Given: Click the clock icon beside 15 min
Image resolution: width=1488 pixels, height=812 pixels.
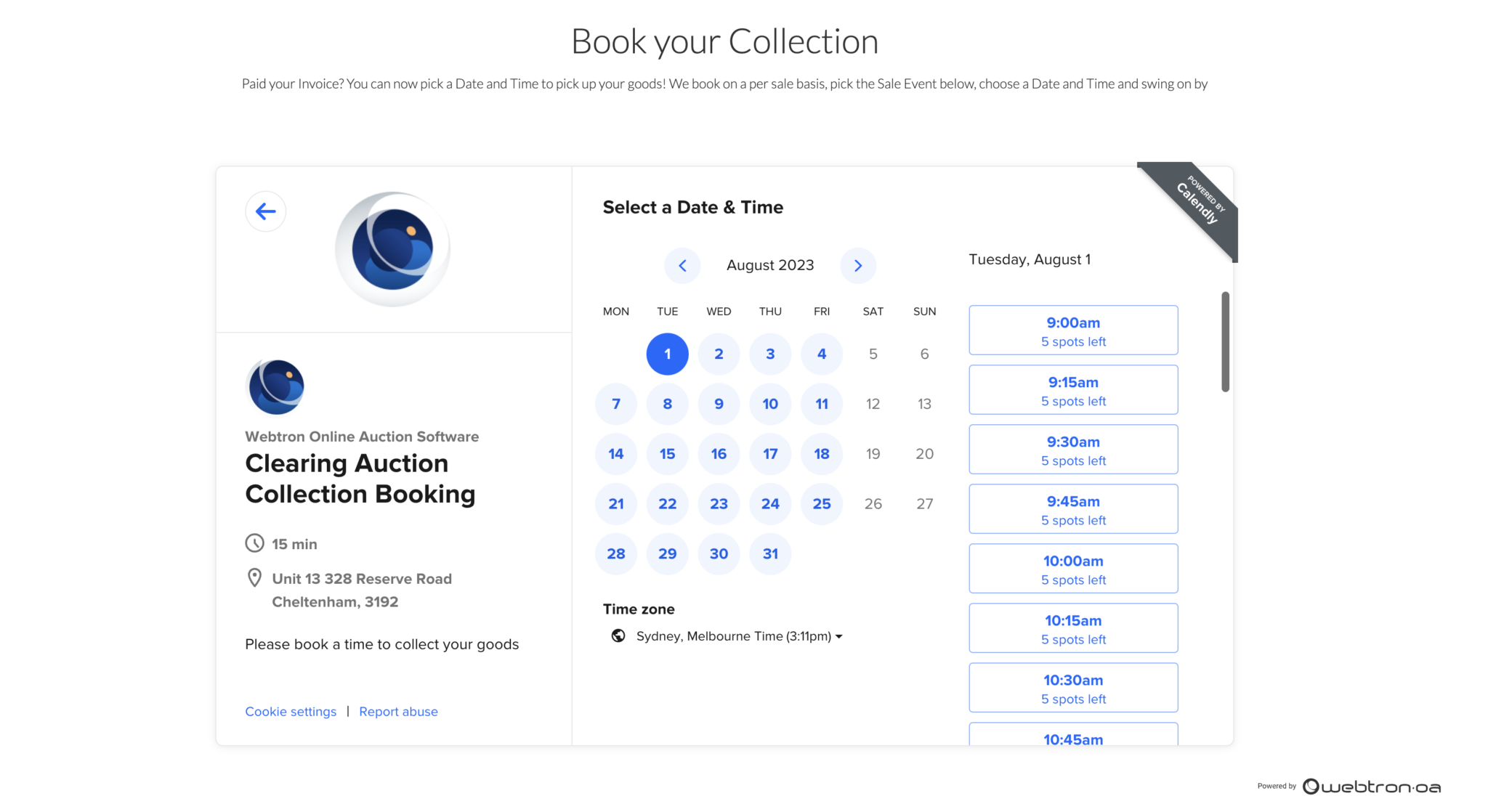Looking at the screenshot, I should coord(254,543).
